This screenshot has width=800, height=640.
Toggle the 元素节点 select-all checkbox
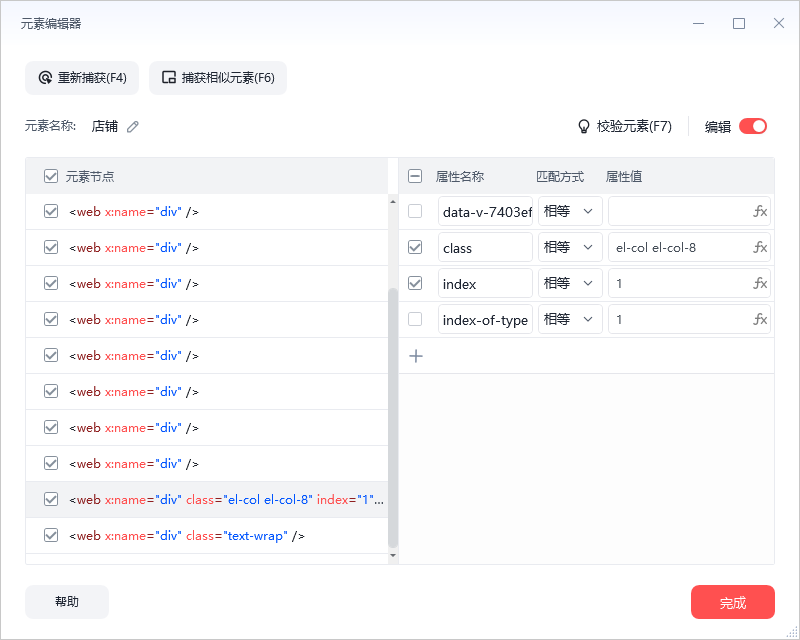51,176
